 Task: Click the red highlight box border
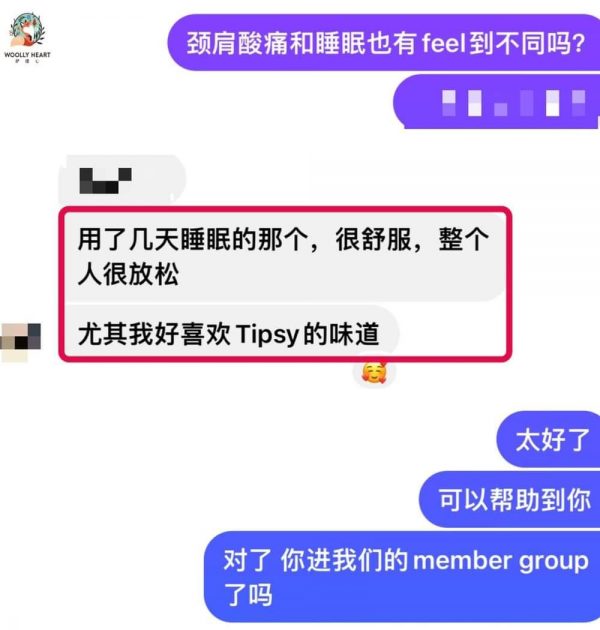pos(285,209)
